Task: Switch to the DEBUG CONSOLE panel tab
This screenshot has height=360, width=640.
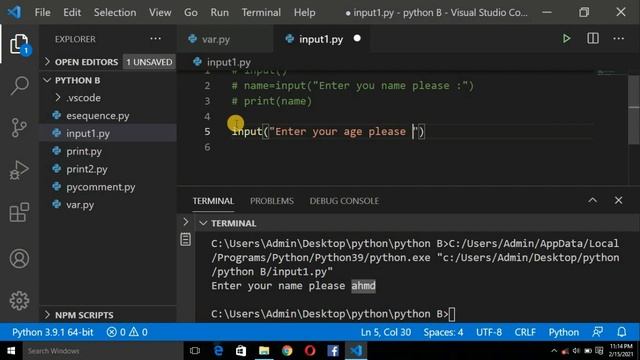Action: click(344, 201)
